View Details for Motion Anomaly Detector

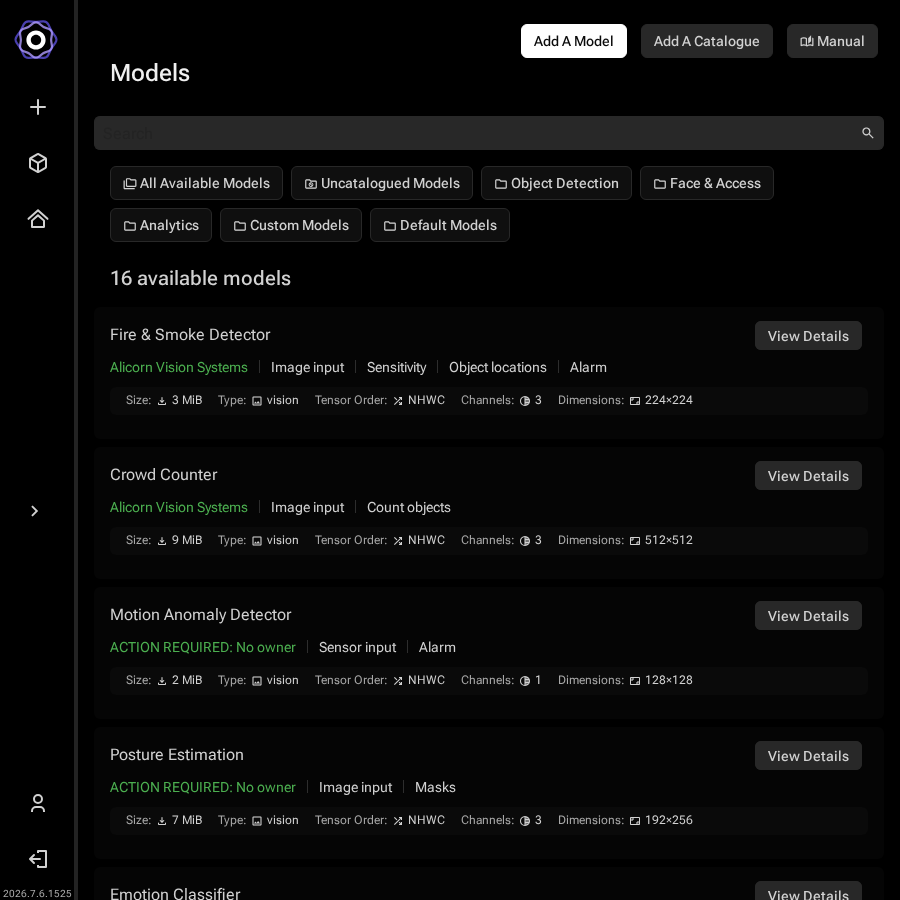(808, 616)
